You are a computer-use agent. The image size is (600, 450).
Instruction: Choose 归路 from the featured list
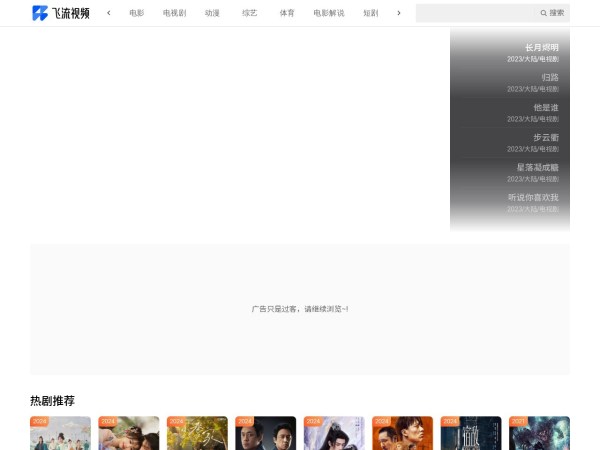(549, 78)
